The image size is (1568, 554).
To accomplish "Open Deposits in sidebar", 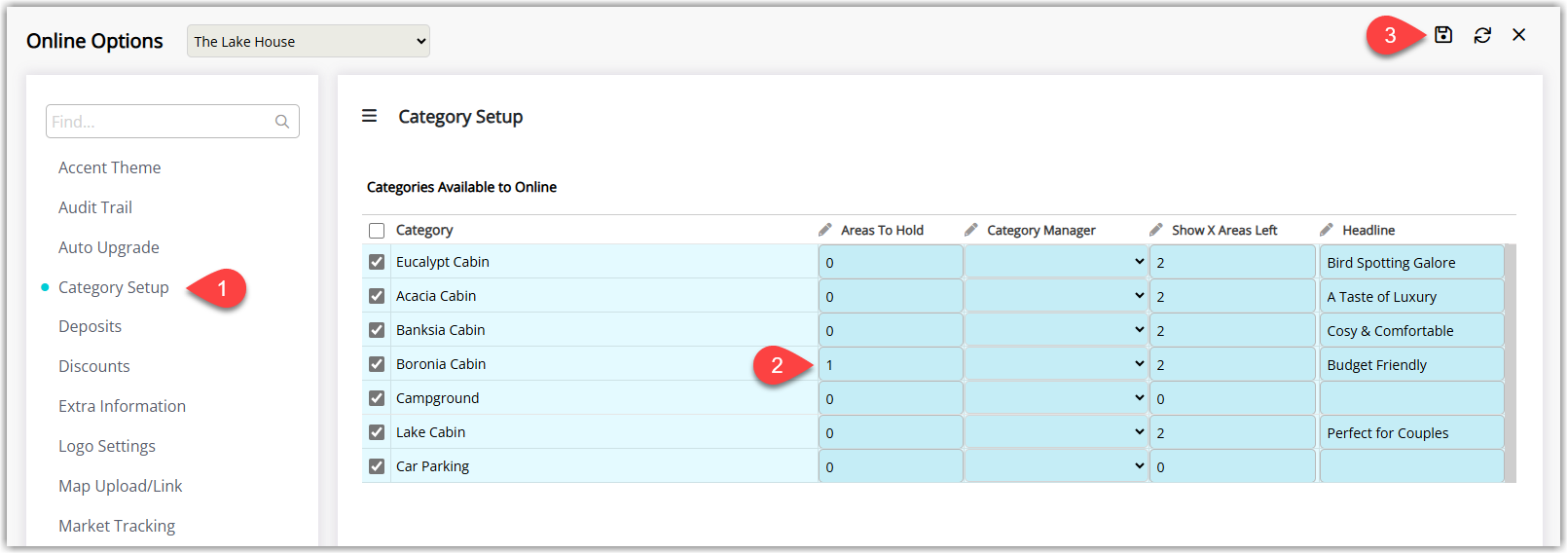I will click(90, 326).
